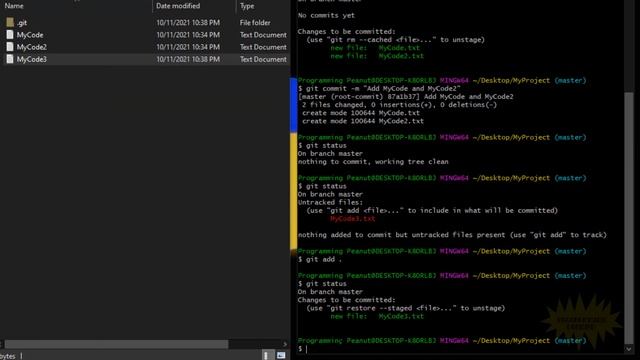Click the MyCode2 file name
640x360 pixels.
click(x=31, y=47)
